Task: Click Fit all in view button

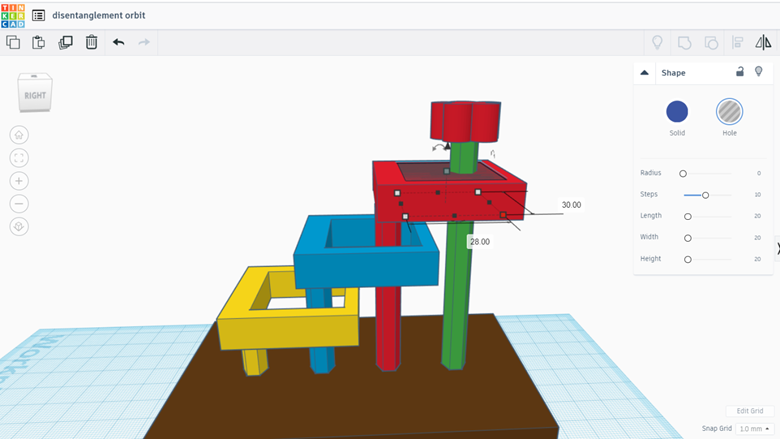Action: pyautogui.click(x=19, y=158)
